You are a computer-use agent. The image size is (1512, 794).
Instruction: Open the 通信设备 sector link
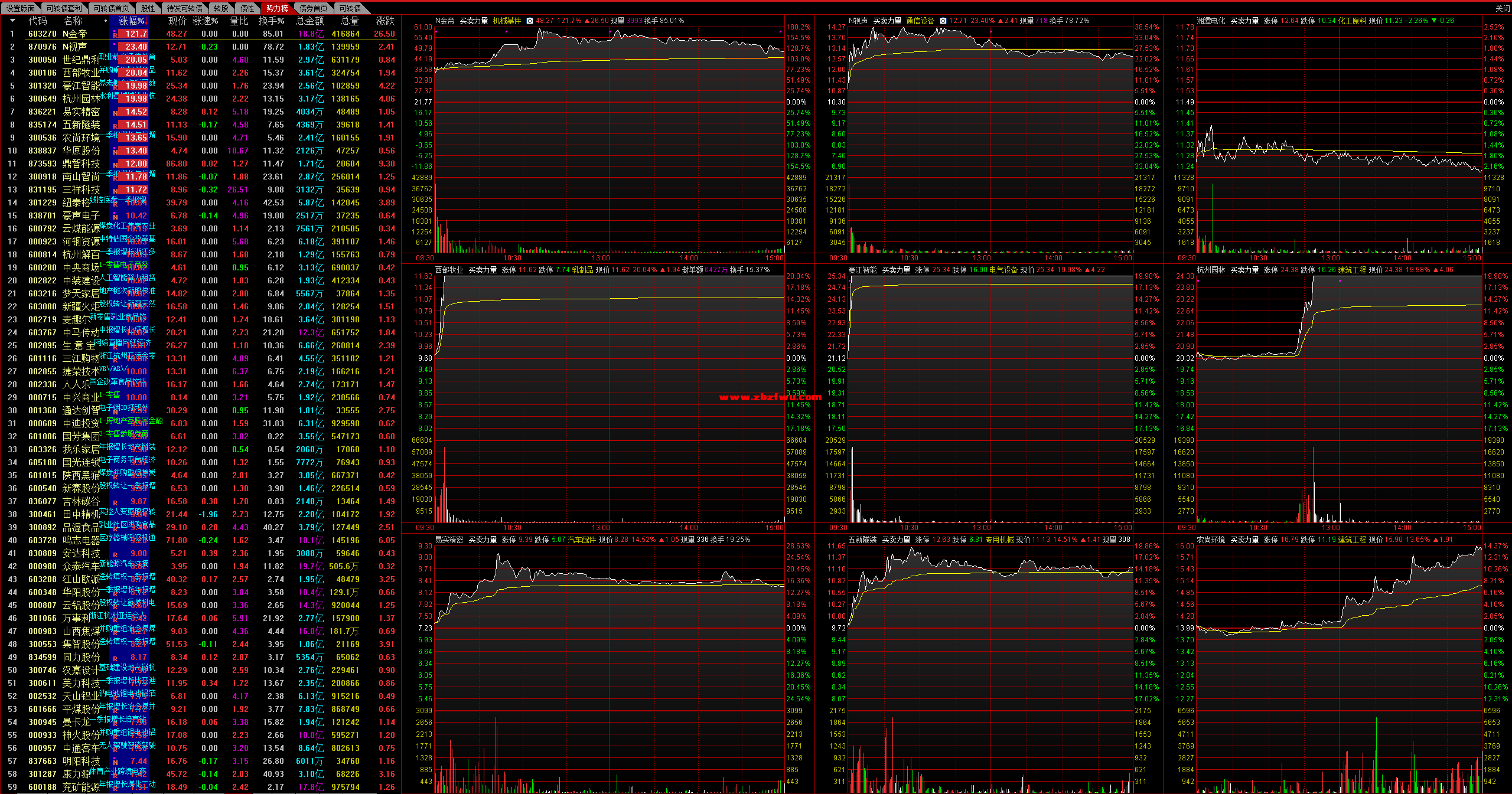point(920,21)
